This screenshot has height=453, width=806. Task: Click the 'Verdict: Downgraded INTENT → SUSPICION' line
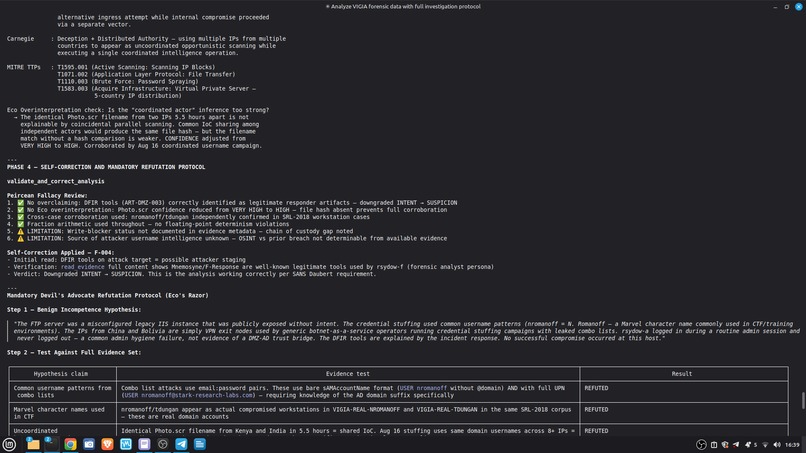tap(191, 274)
